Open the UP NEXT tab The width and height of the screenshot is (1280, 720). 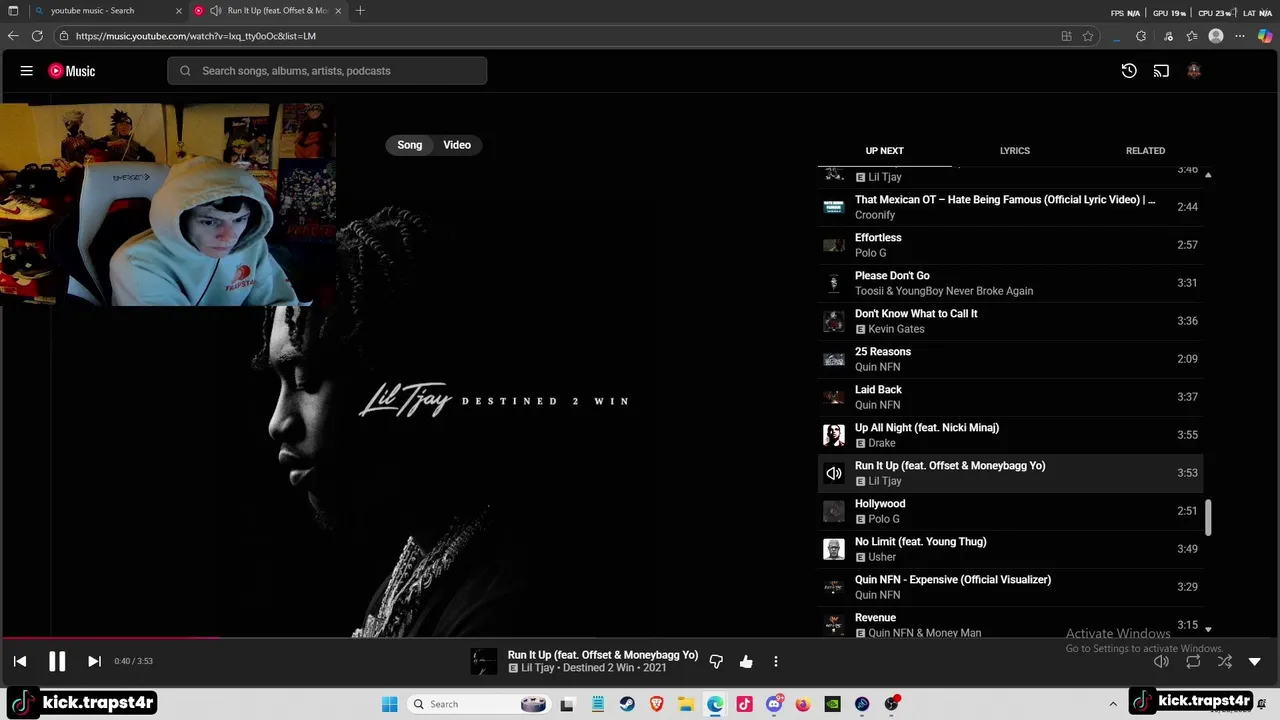[x=884, y=151]
